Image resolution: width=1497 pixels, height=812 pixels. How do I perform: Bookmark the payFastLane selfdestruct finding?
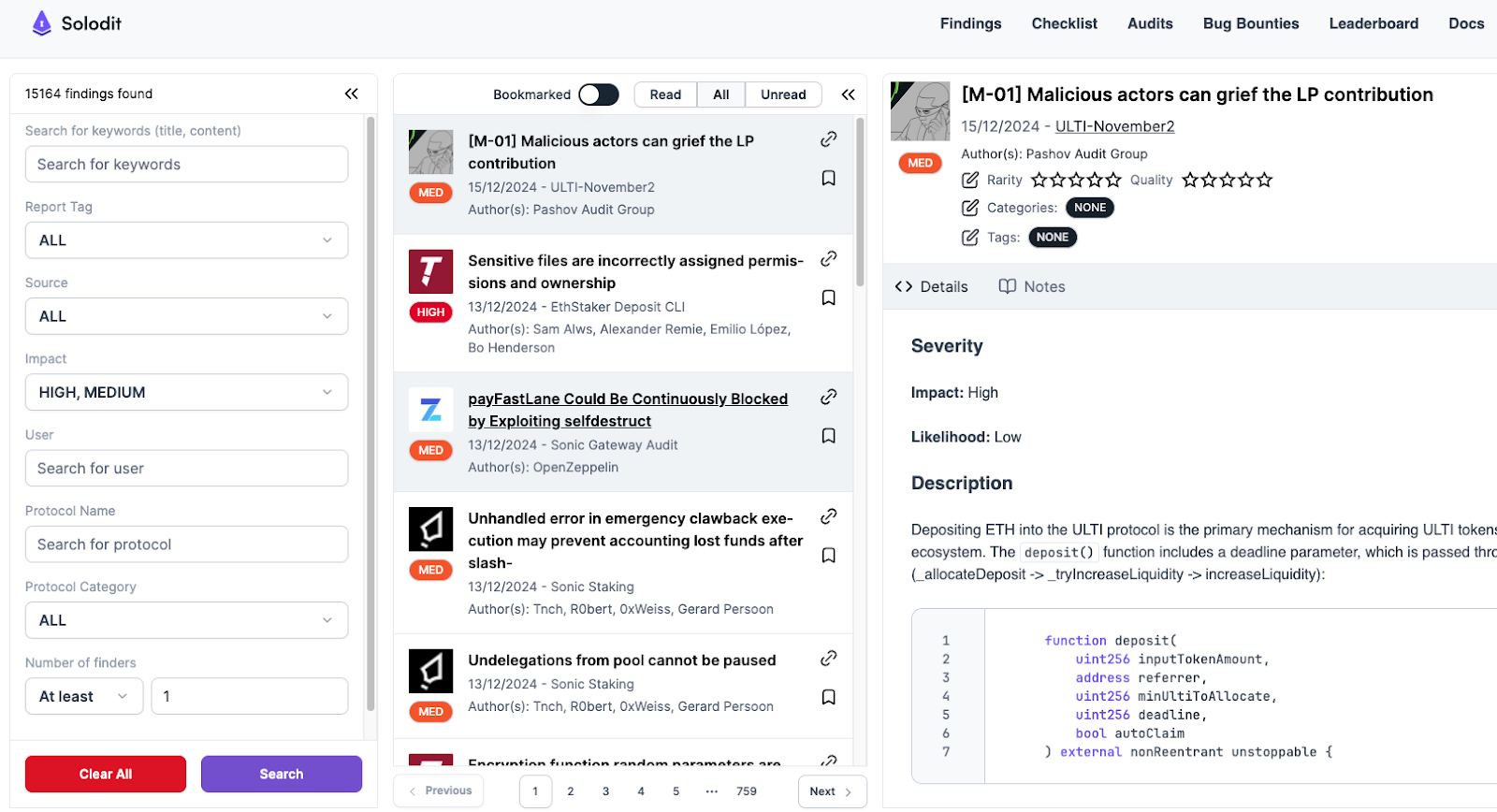point(828,436)
